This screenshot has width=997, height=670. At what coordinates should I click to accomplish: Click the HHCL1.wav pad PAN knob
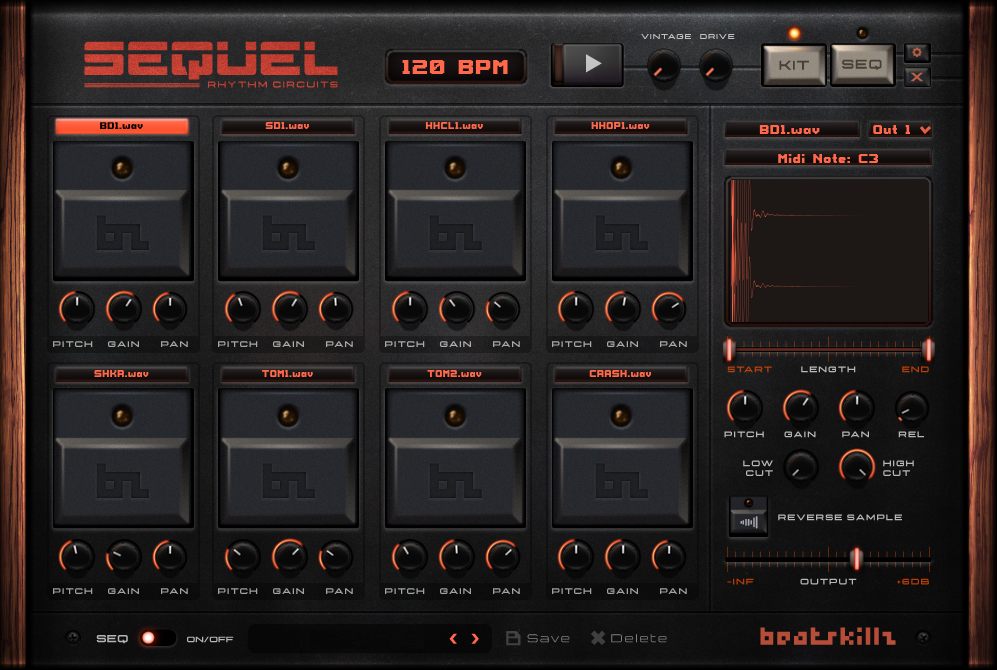pyautogui.click(x=503, y=309)
